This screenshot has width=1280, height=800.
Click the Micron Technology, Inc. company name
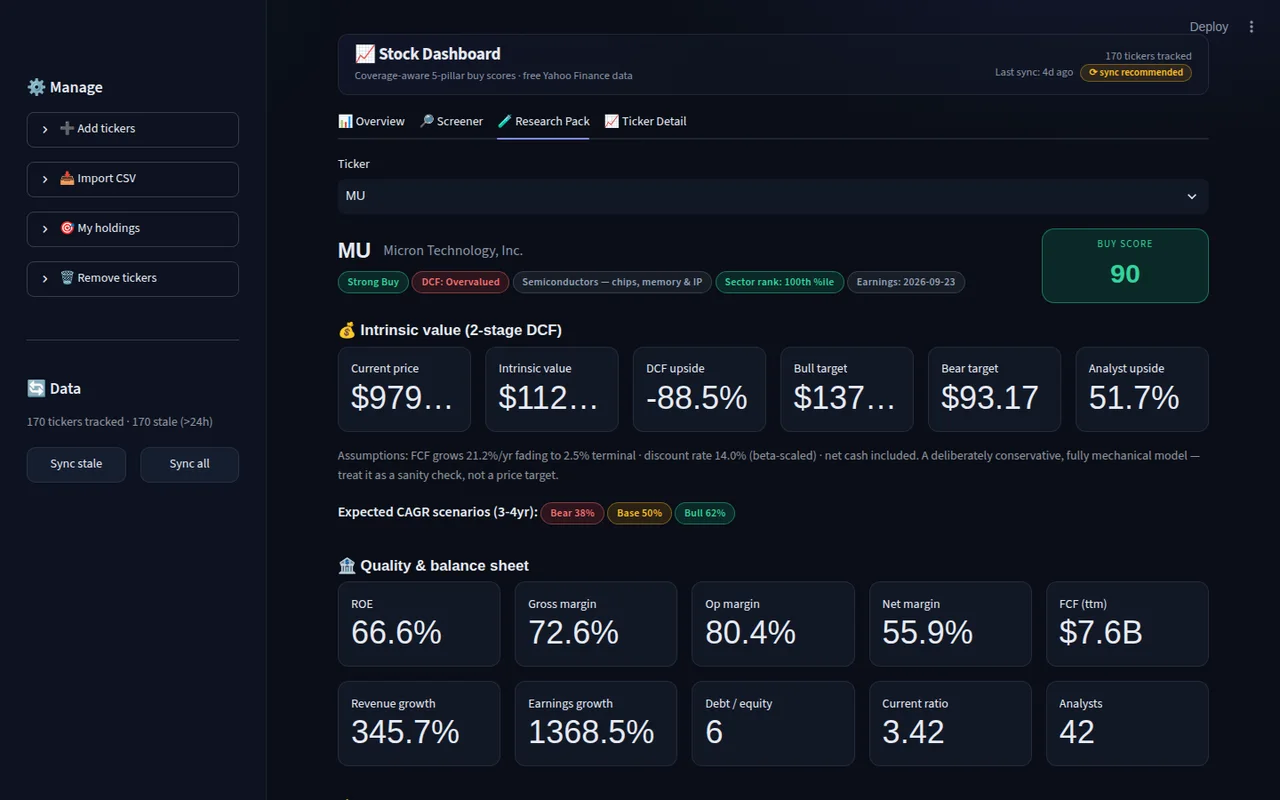click(x=453, y=251)
